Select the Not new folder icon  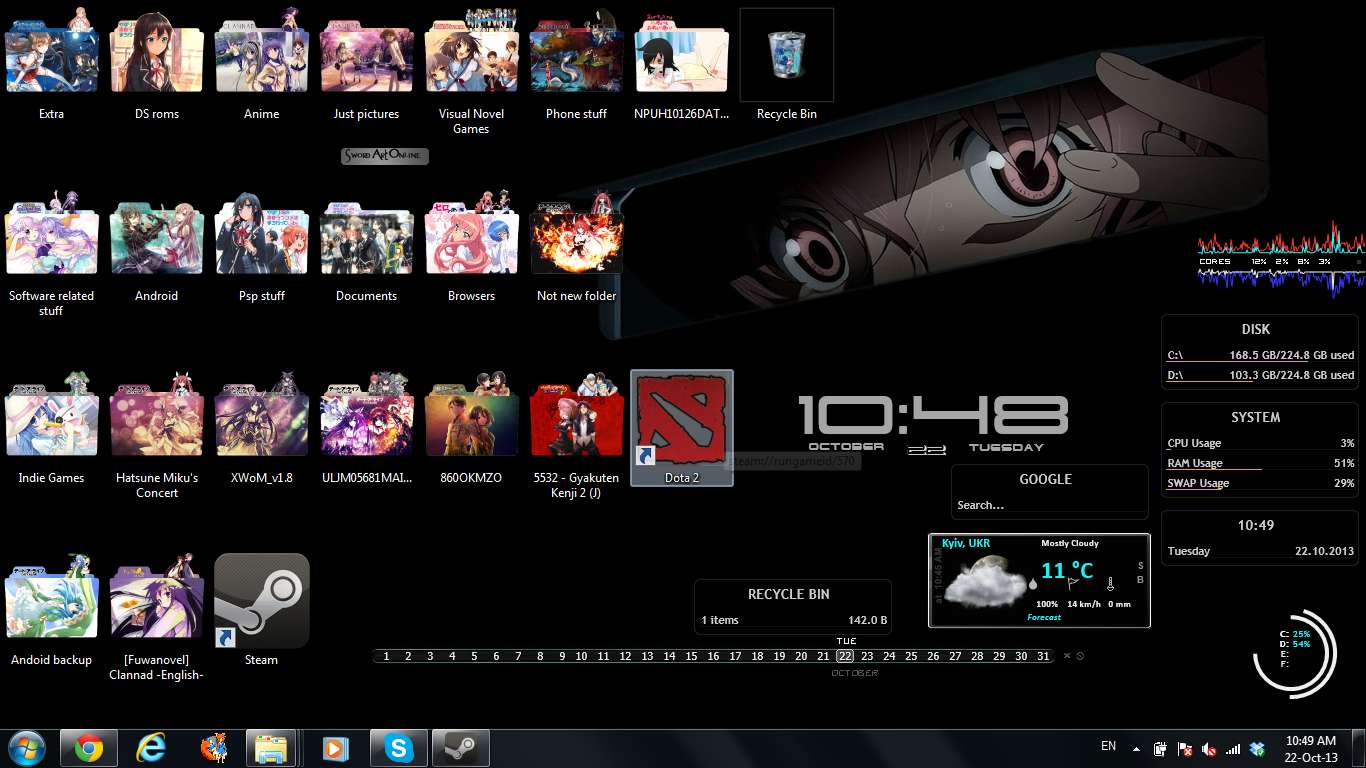click(576, 232)
